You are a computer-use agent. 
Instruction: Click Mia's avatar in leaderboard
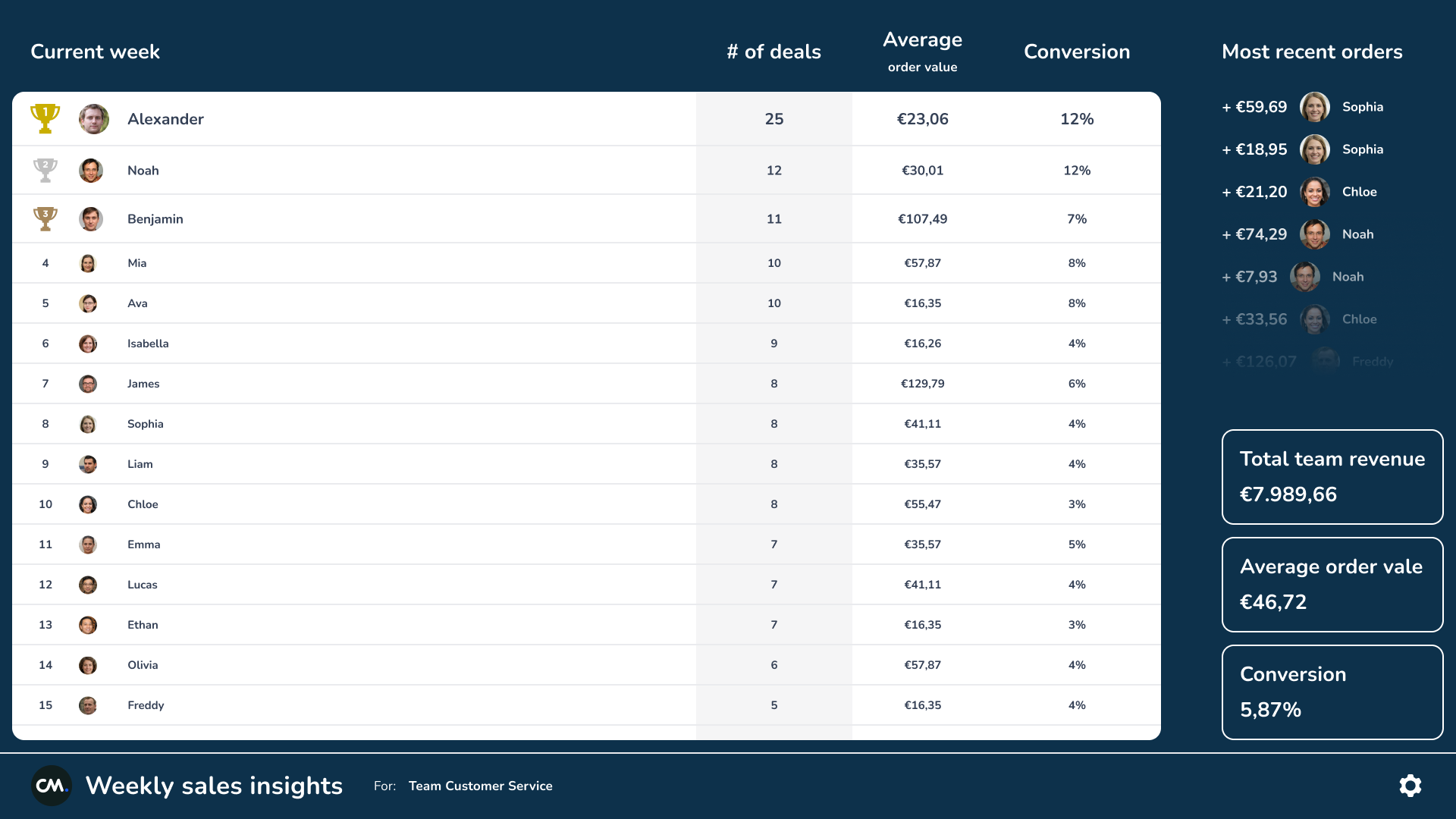(88, 263)
